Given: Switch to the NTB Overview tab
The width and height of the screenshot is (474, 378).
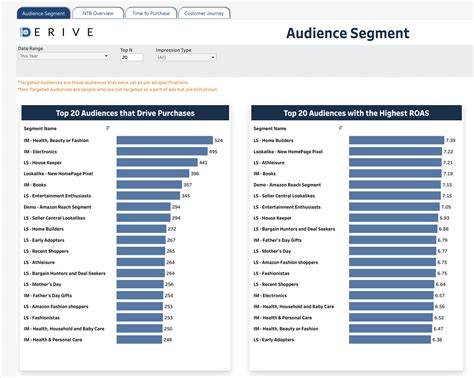Looking at the screenshot, I should [98, 13].
